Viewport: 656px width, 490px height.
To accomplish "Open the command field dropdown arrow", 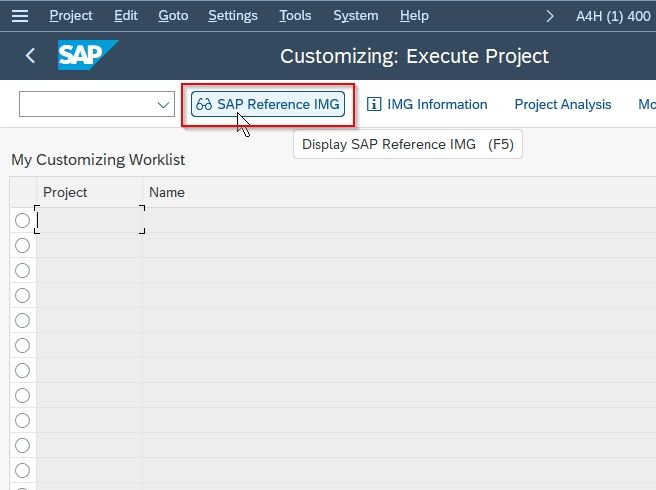I will (163, 105).
